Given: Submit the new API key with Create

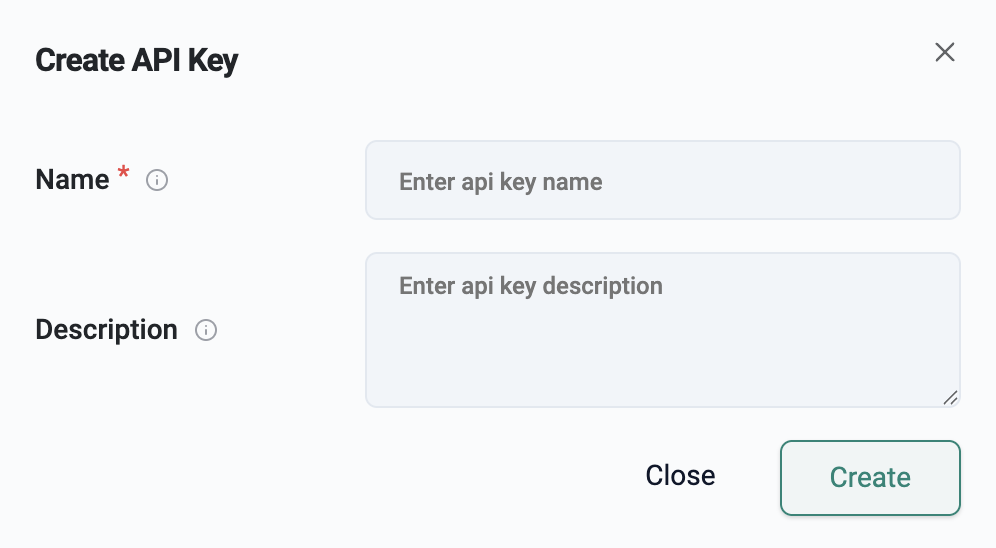Looking at the screenshot, I should [x=870, y=478].
